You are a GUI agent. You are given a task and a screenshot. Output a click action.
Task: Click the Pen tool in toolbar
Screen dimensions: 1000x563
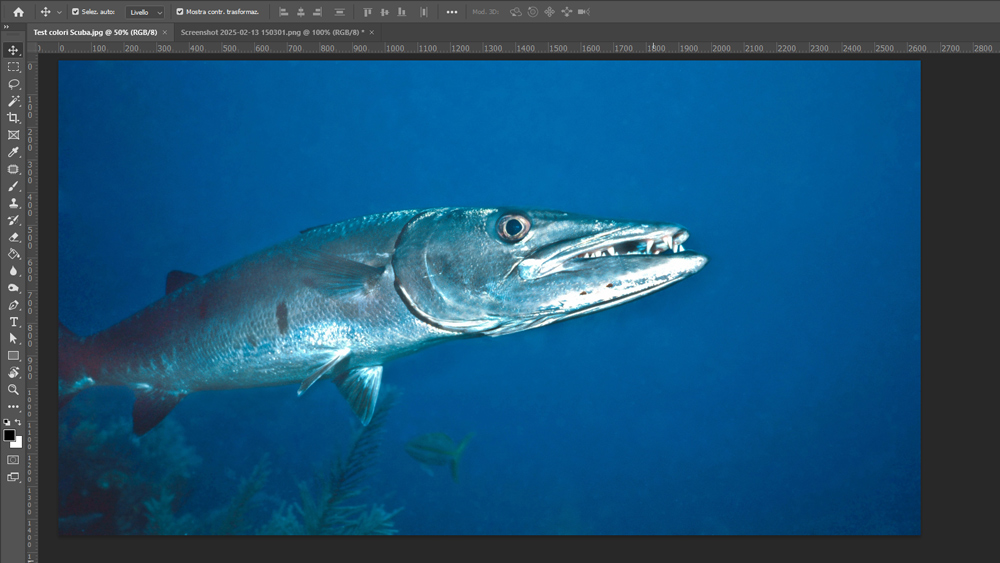tap(14, 305)
